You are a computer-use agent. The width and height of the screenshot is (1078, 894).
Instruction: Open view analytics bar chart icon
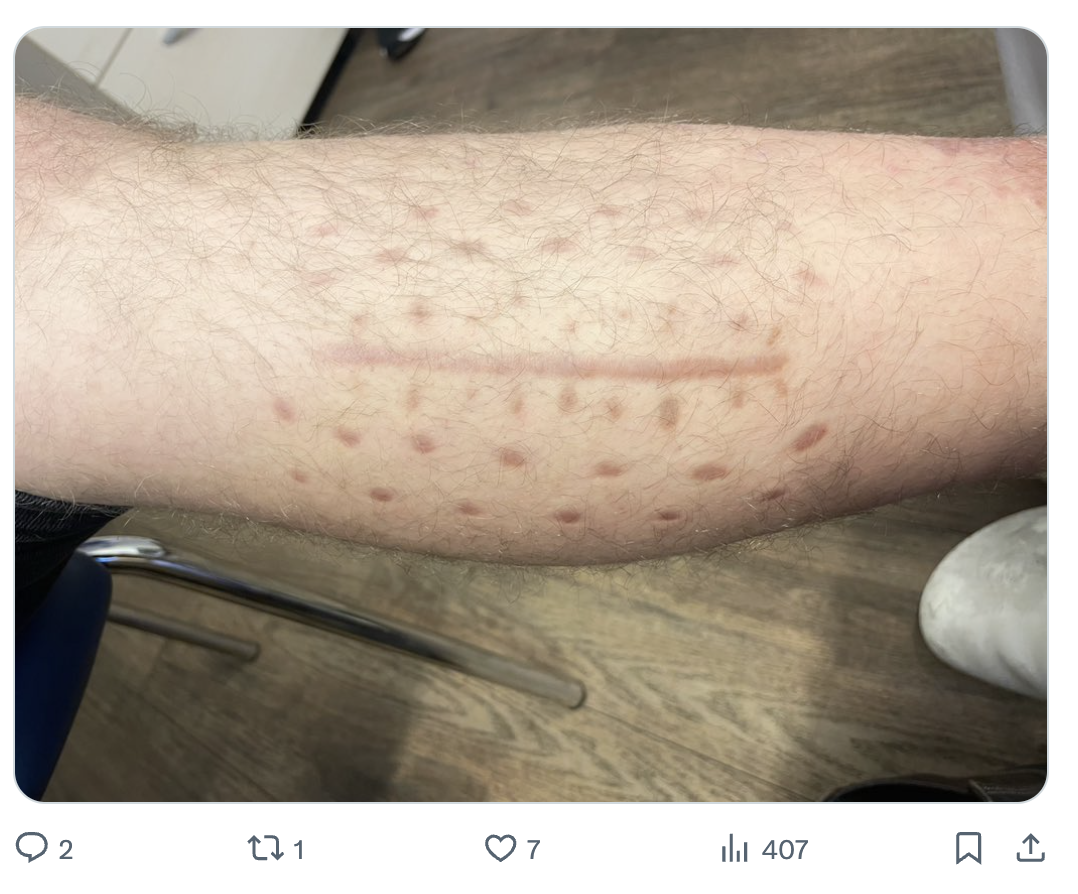(734, 848)
